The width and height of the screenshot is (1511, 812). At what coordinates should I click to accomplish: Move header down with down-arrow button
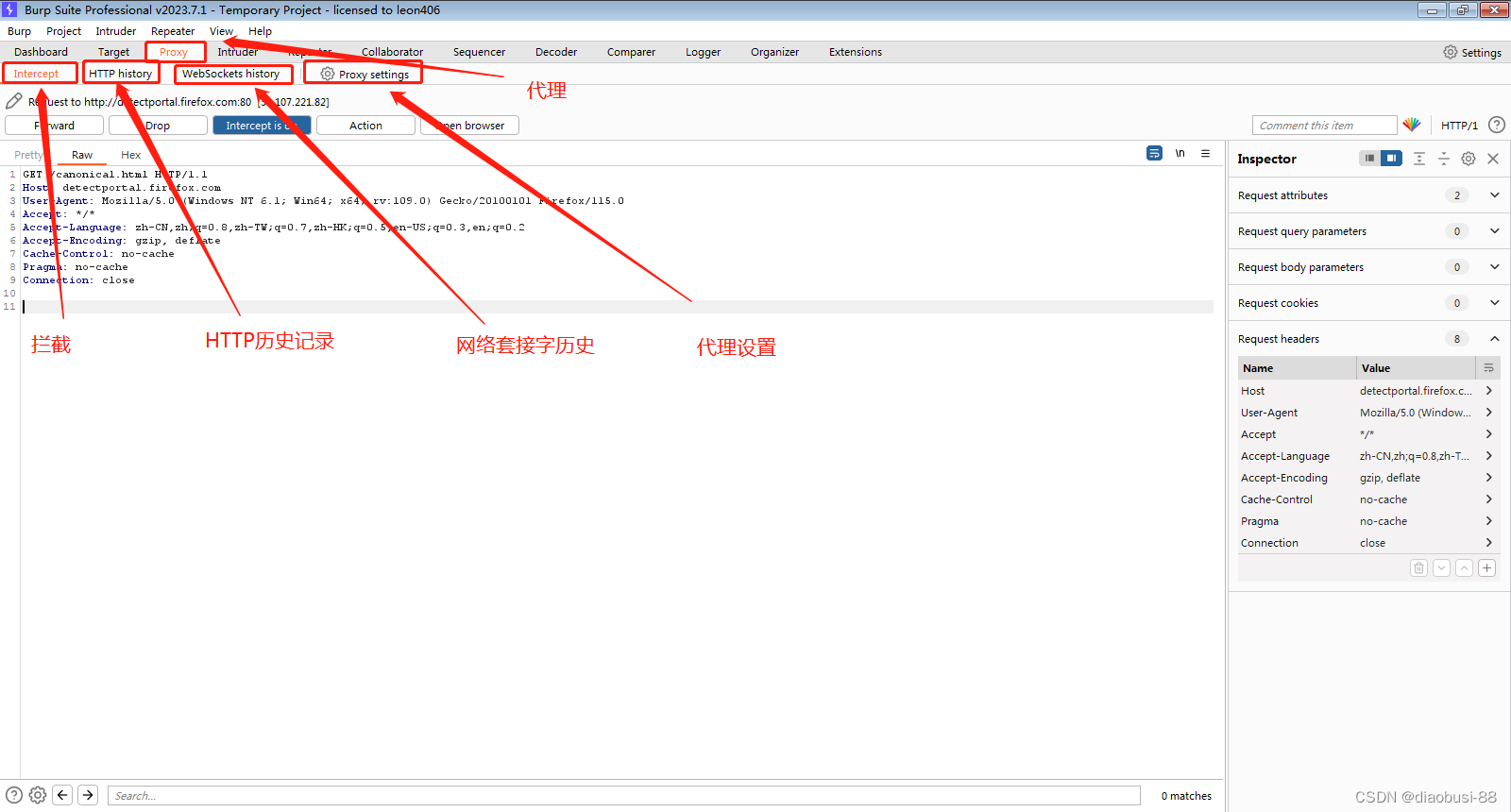(1441, 567)
